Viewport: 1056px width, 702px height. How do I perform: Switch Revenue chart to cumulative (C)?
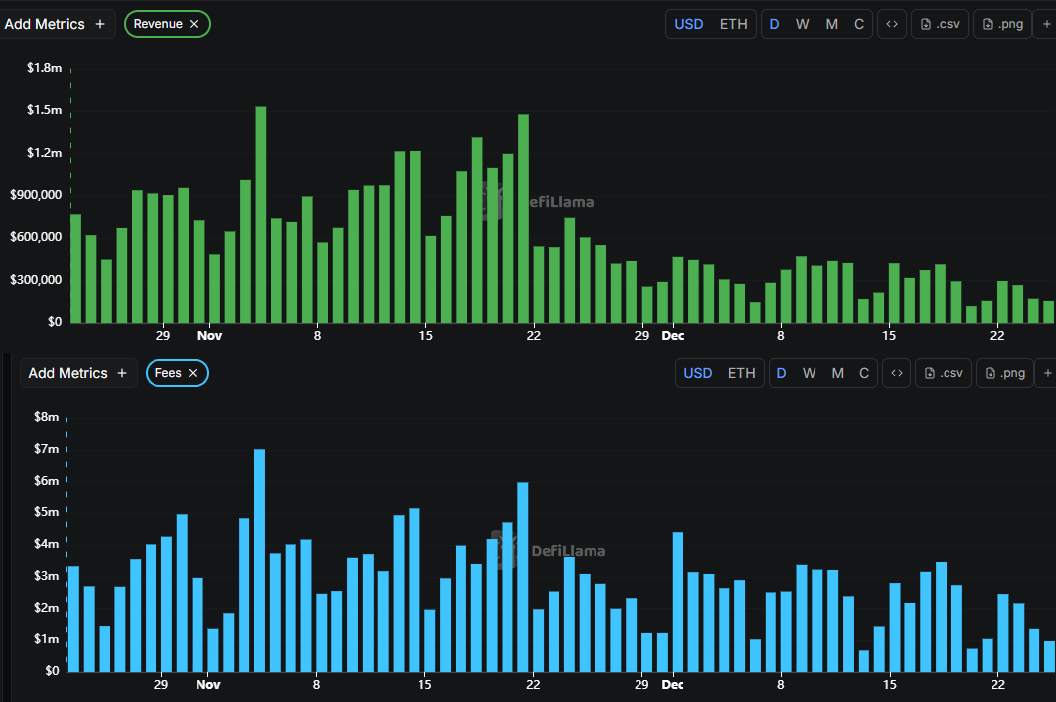[859, 24]
